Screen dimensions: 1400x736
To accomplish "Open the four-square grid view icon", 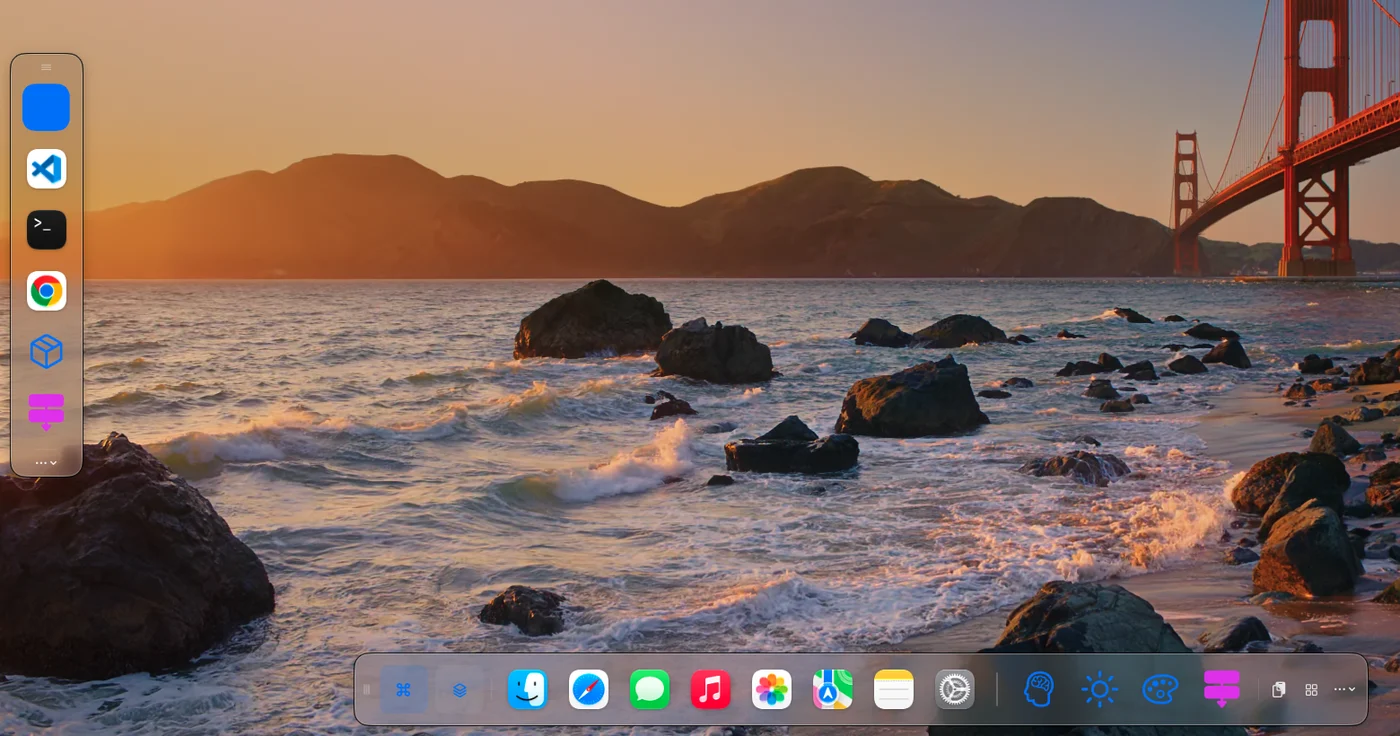I will pyautogui.click(x=1311, y=690).
